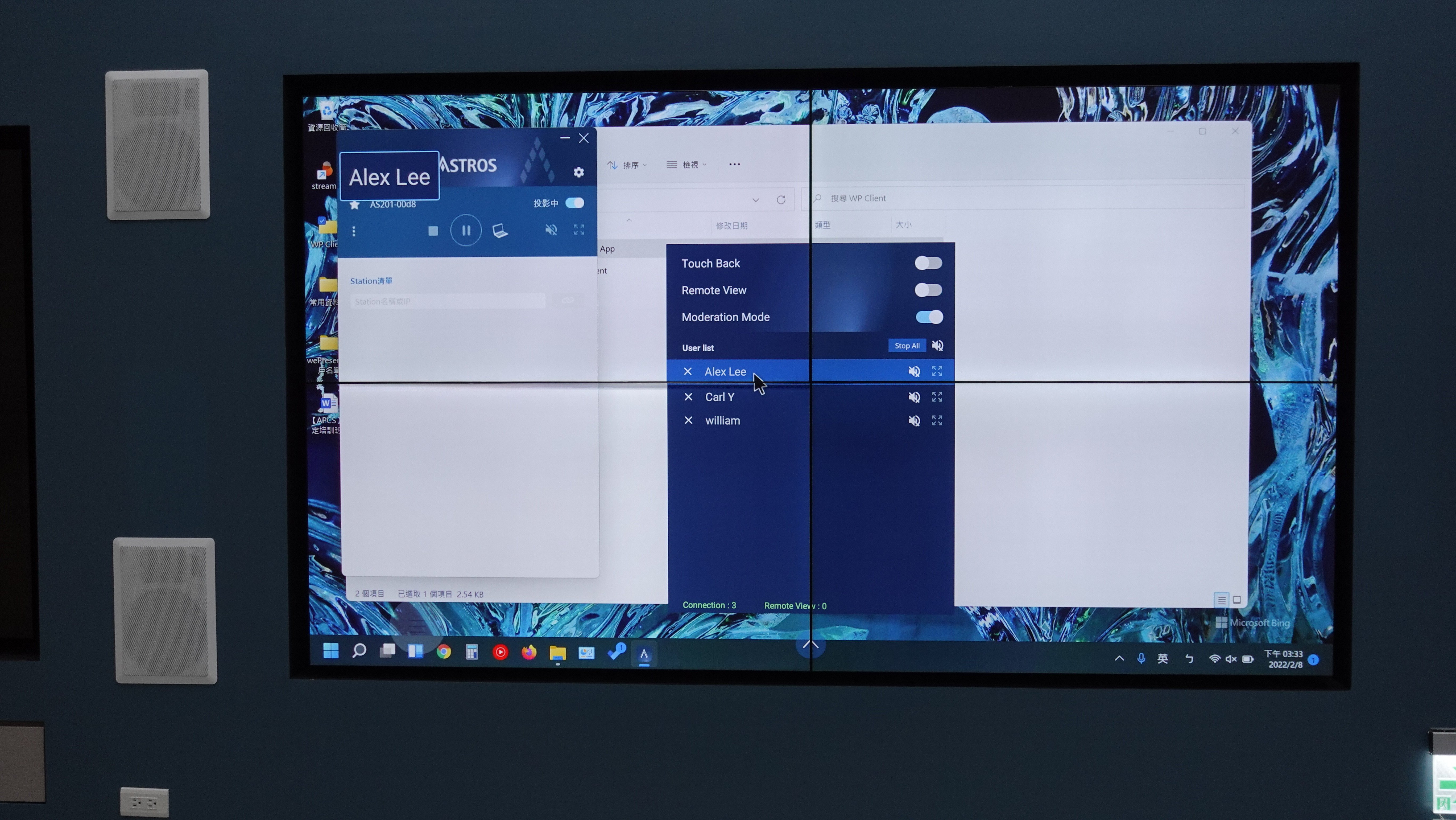
Task: Mute all users via User list speaker icon
Action: pos(937,346)
